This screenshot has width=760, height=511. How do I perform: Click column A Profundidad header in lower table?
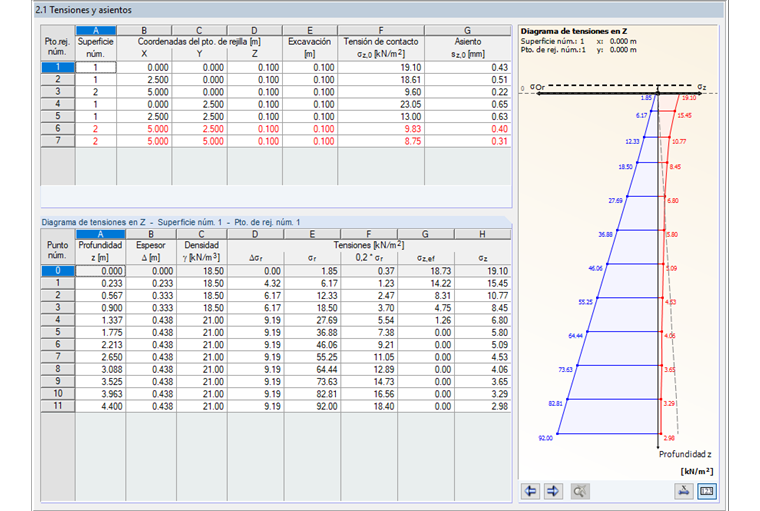[100, 234]
